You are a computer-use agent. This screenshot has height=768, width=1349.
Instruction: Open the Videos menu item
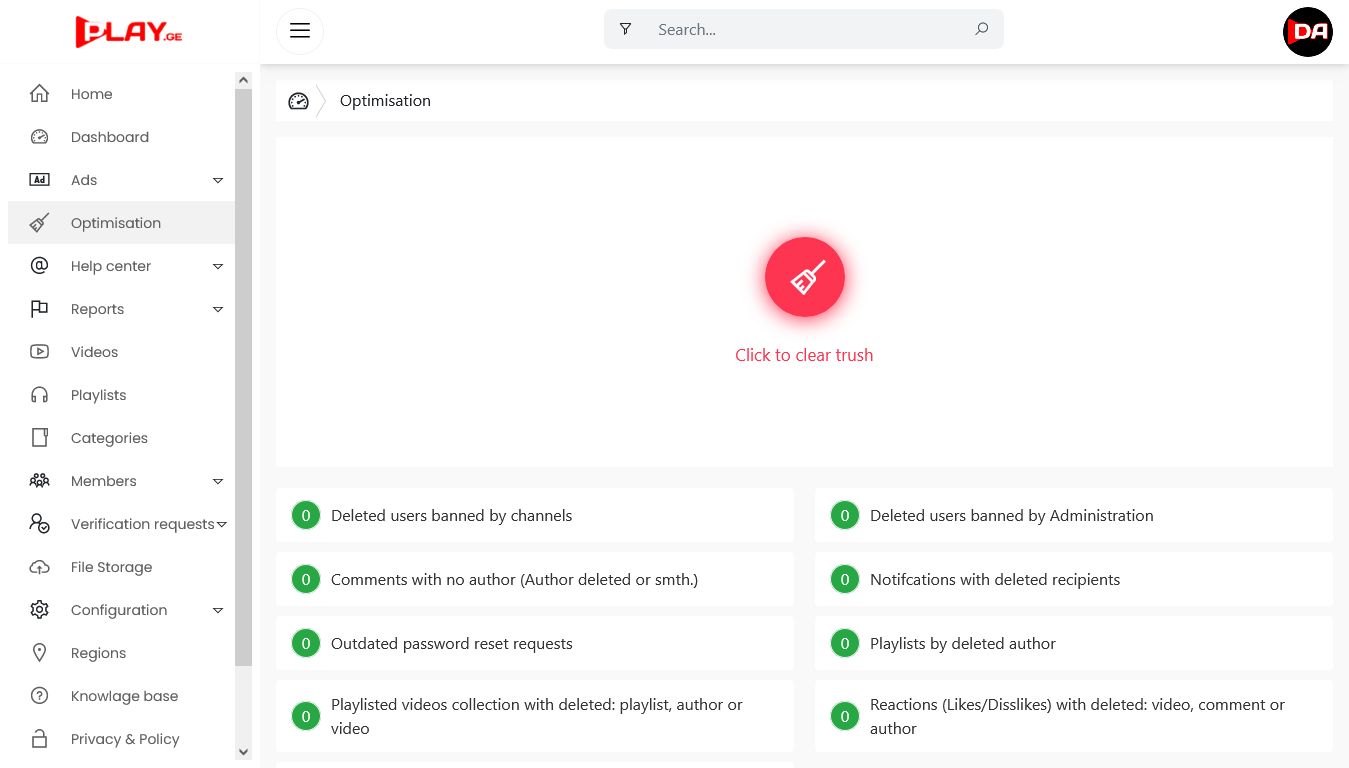pos(94,352)
